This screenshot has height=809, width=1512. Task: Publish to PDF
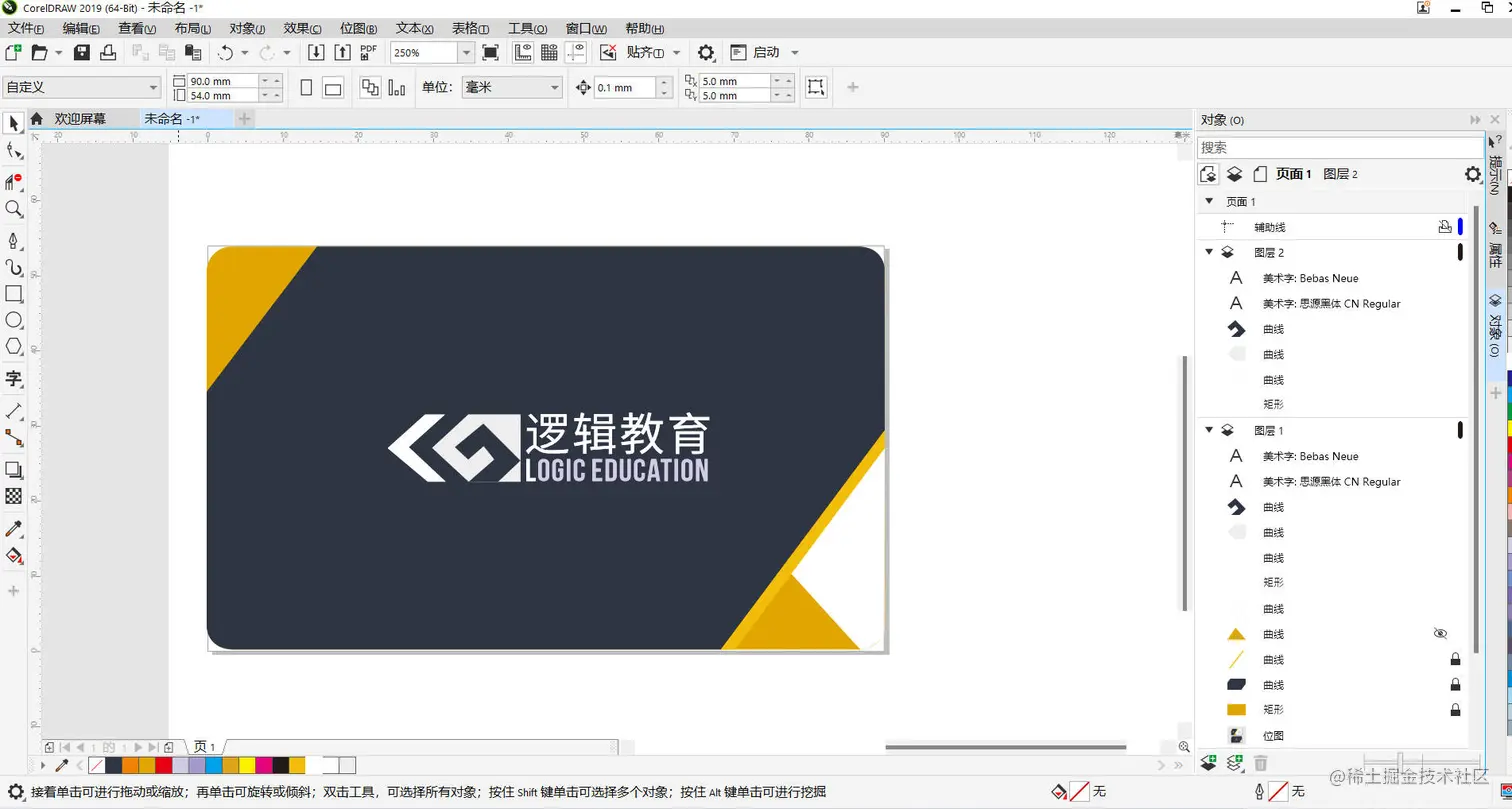tap(369, 52)
